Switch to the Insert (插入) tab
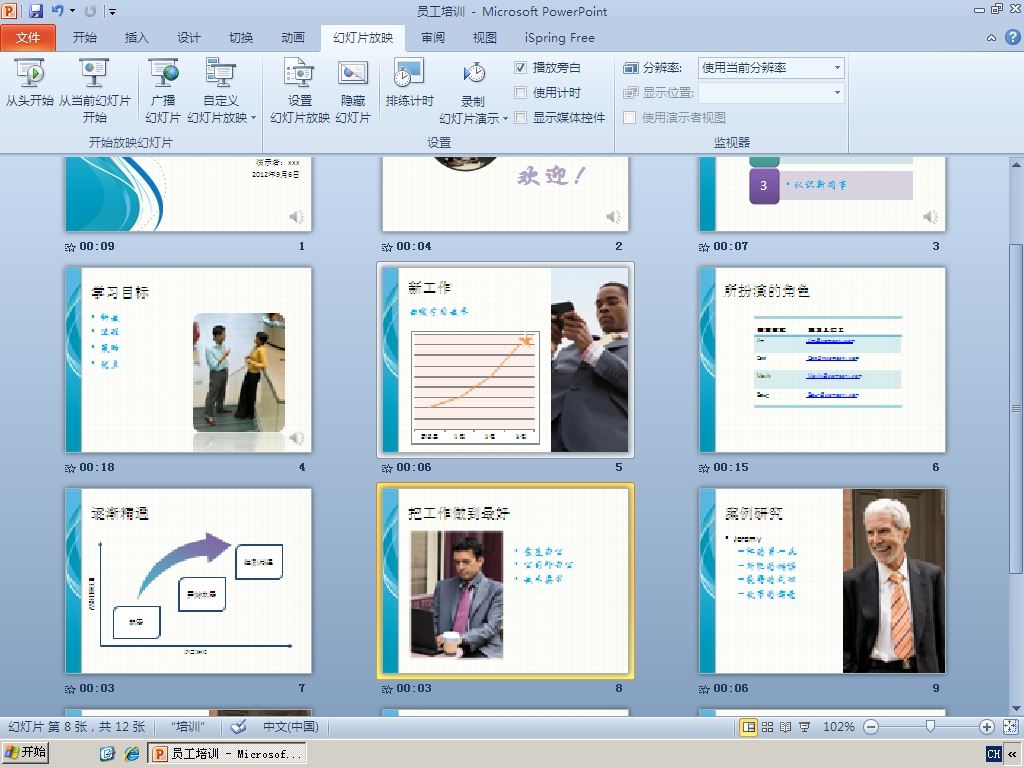Screen dimensions: 1024x768 [136, 38]
